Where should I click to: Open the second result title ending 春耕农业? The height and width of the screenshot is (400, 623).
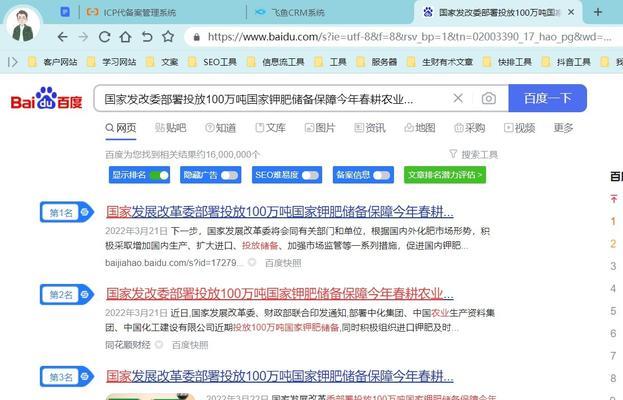pyautogui.click(x=280, y=294)
